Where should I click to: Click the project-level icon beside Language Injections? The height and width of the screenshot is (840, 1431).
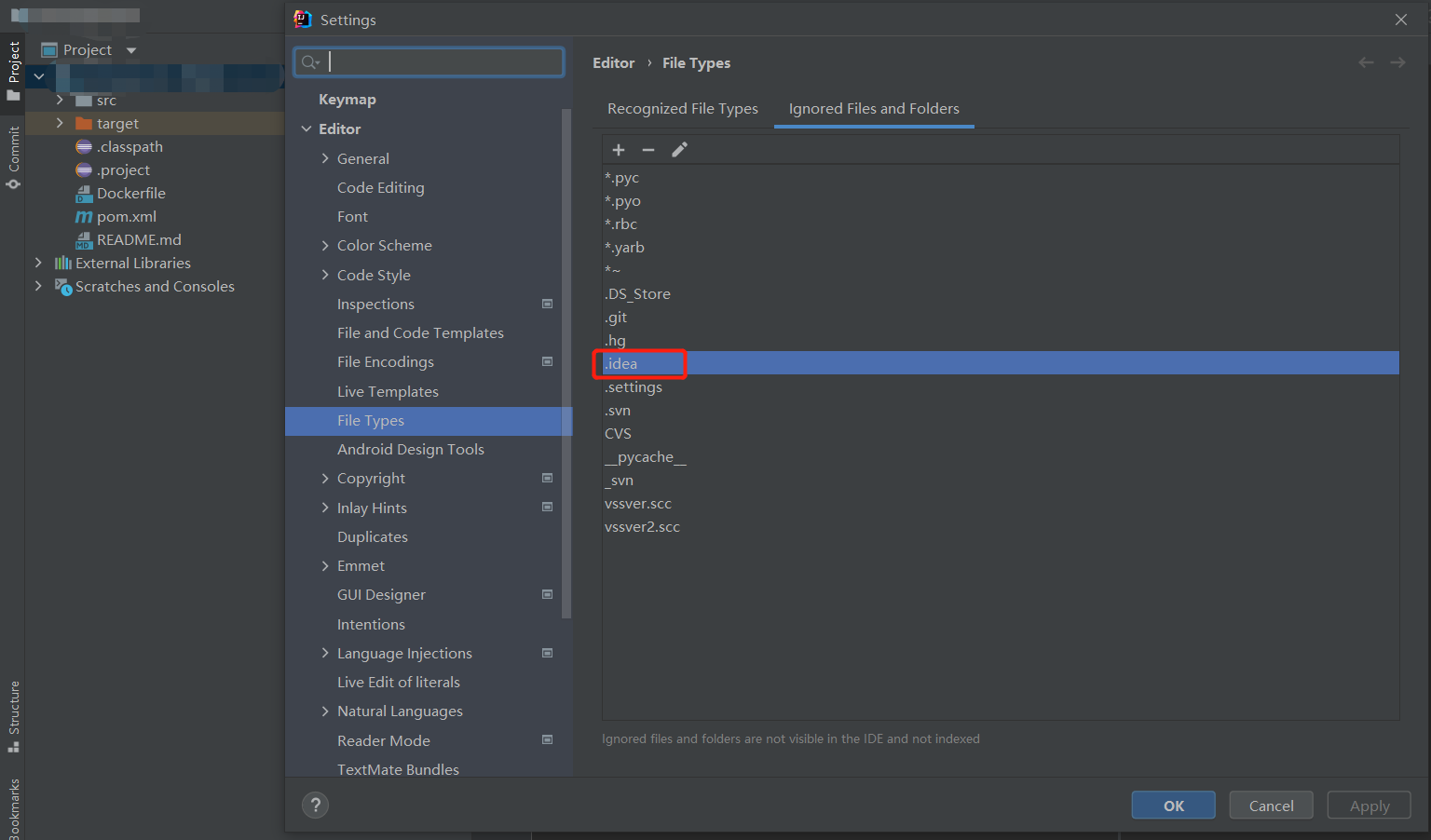(548, 653)
